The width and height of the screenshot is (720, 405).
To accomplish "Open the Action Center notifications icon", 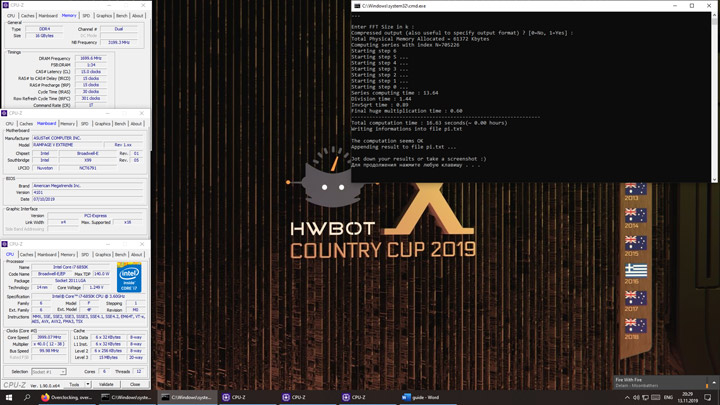I will coord(708,398).
